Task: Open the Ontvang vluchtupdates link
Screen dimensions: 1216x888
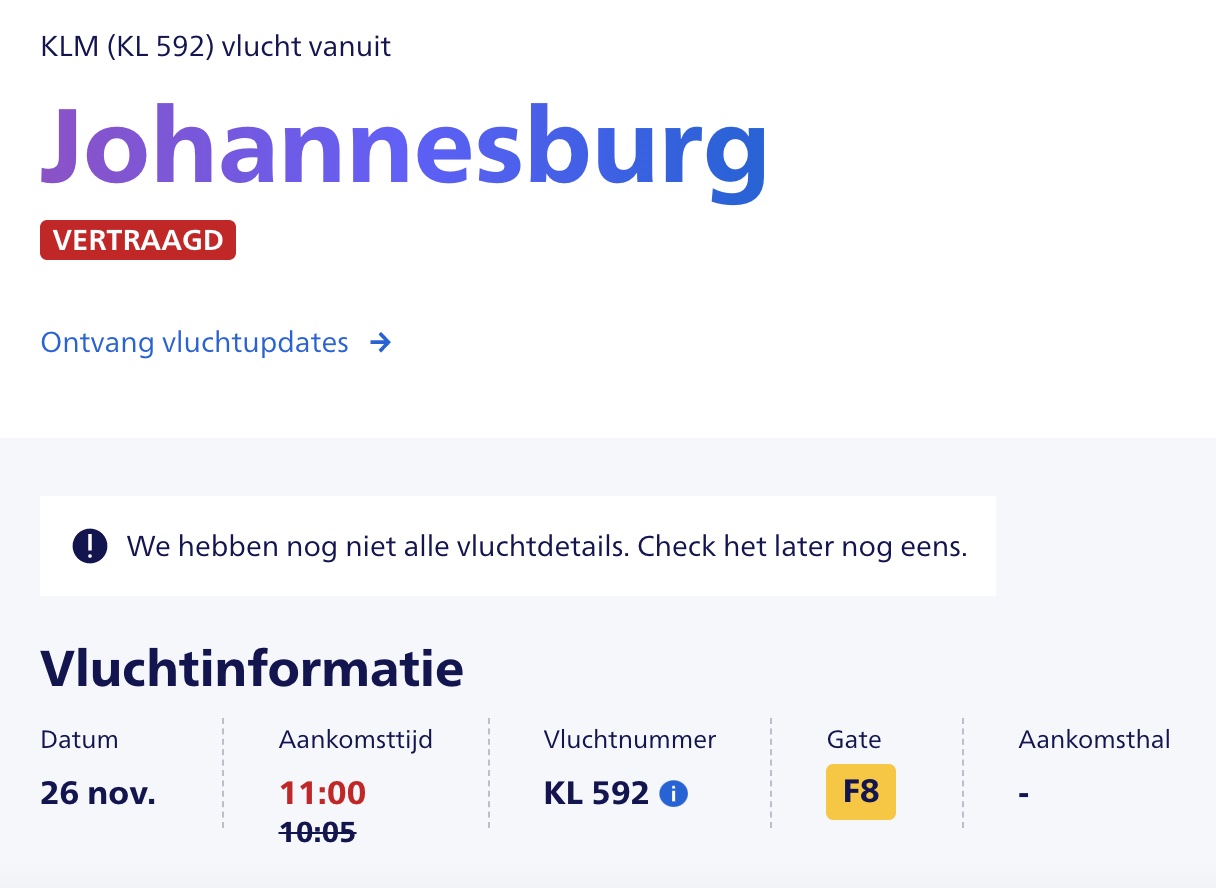Action: click(194, 343)
